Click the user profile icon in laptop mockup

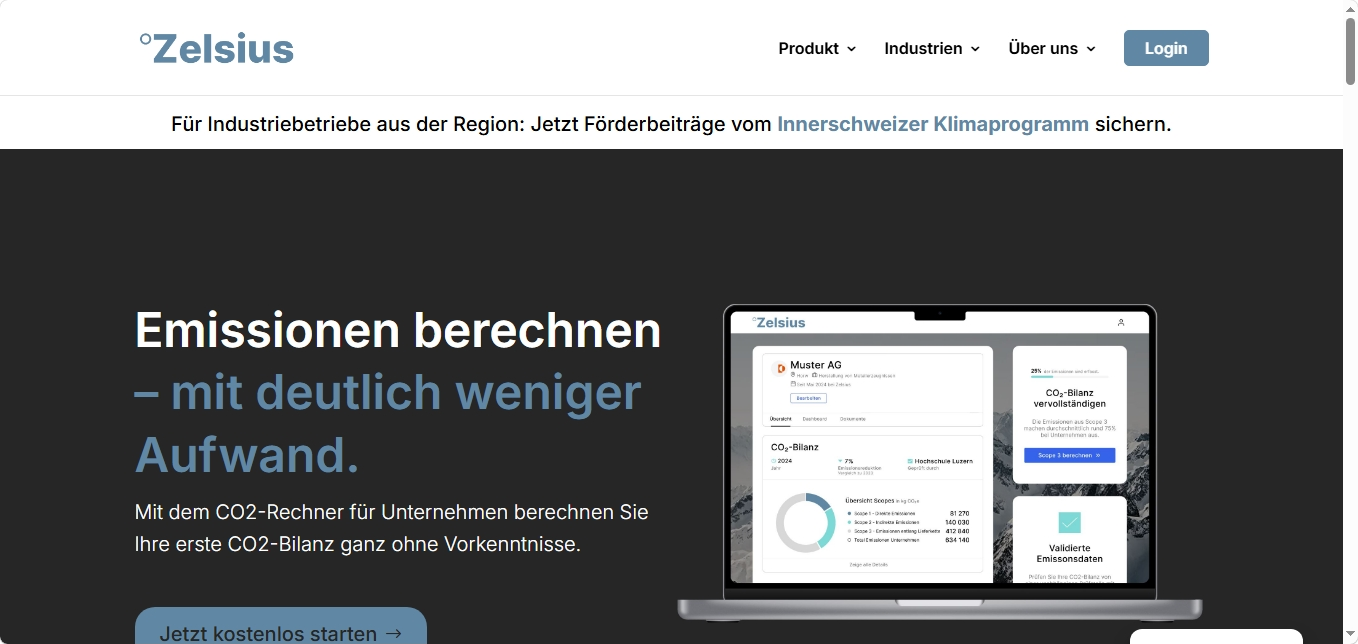[1121, 322]
